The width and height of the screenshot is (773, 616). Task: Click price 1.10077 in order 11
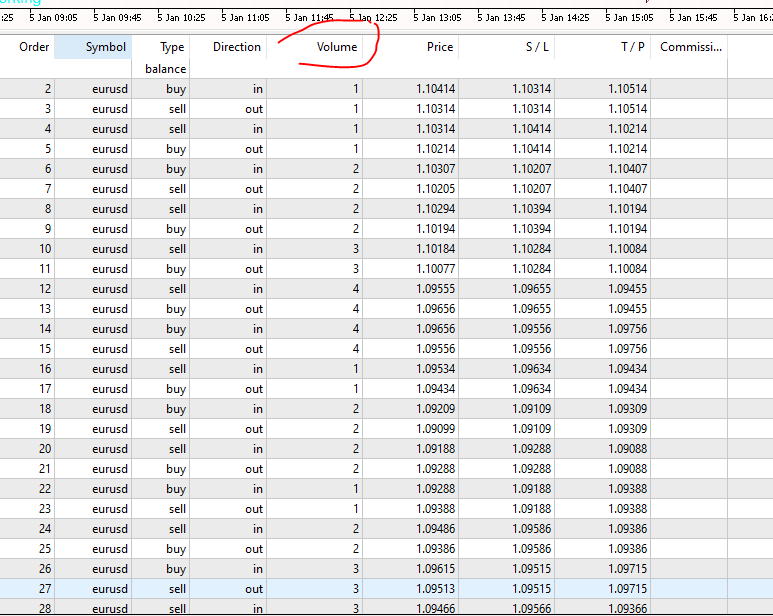[x=436, y=269]
